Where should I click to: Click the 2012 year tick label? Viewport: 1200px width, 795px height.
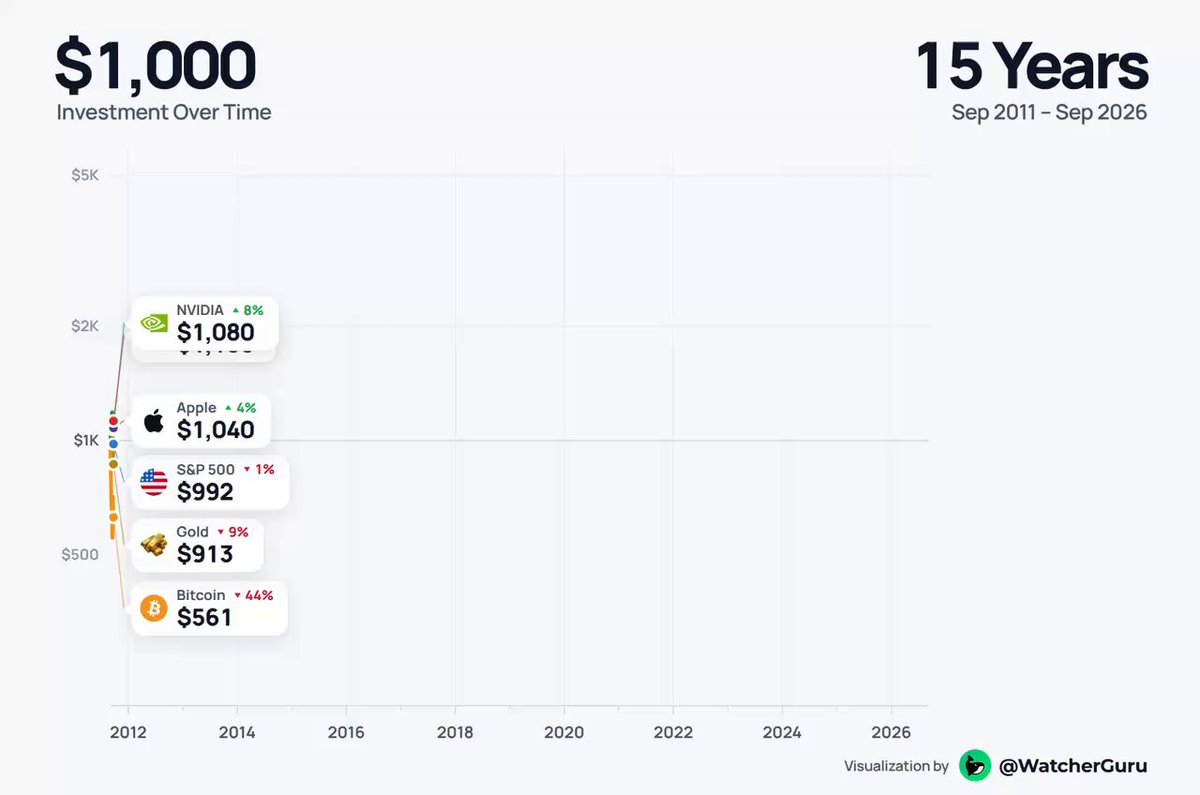point(128,732)
